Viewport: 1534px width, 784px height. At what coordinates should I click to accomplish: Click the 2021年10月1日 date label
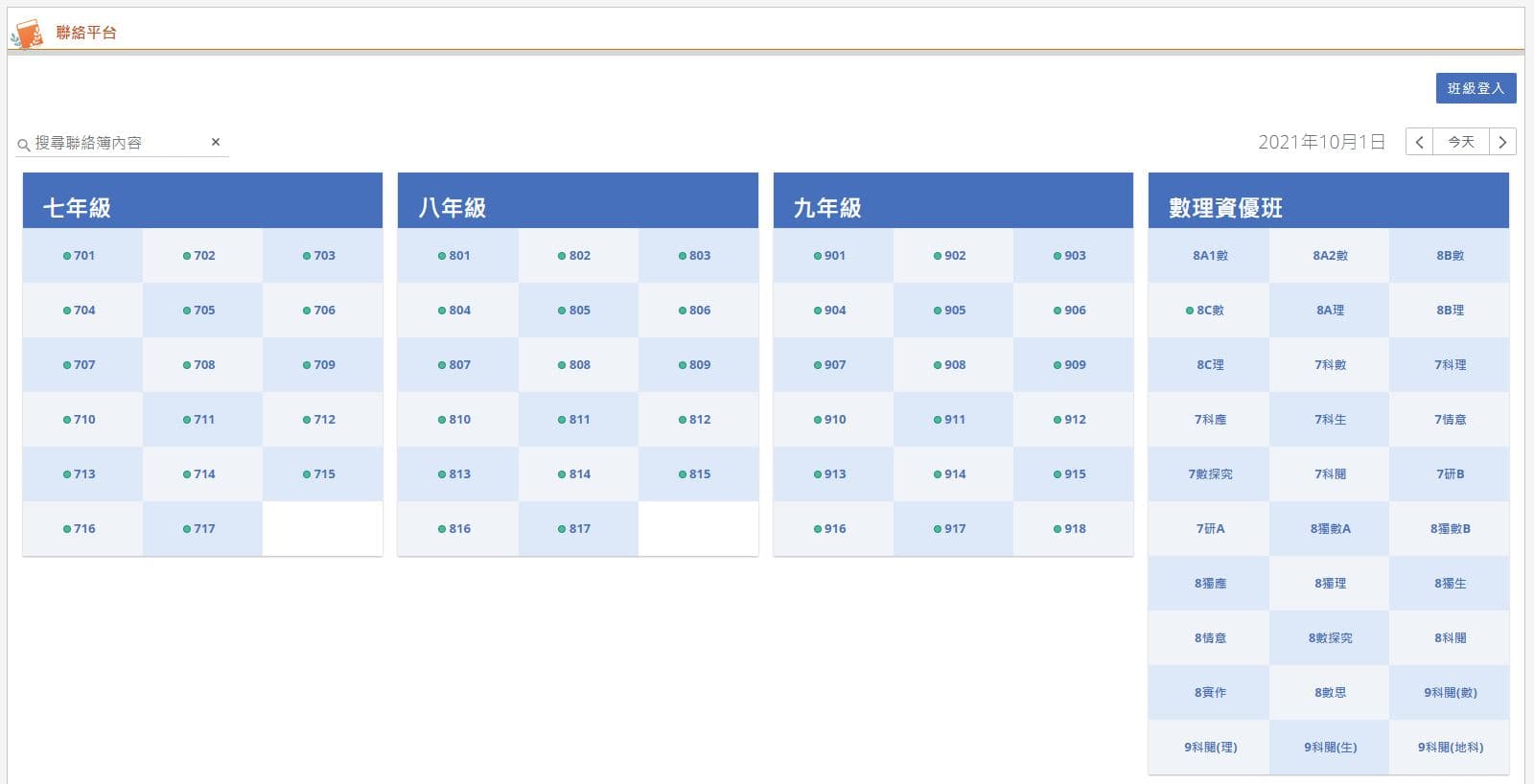point(1321,143)
